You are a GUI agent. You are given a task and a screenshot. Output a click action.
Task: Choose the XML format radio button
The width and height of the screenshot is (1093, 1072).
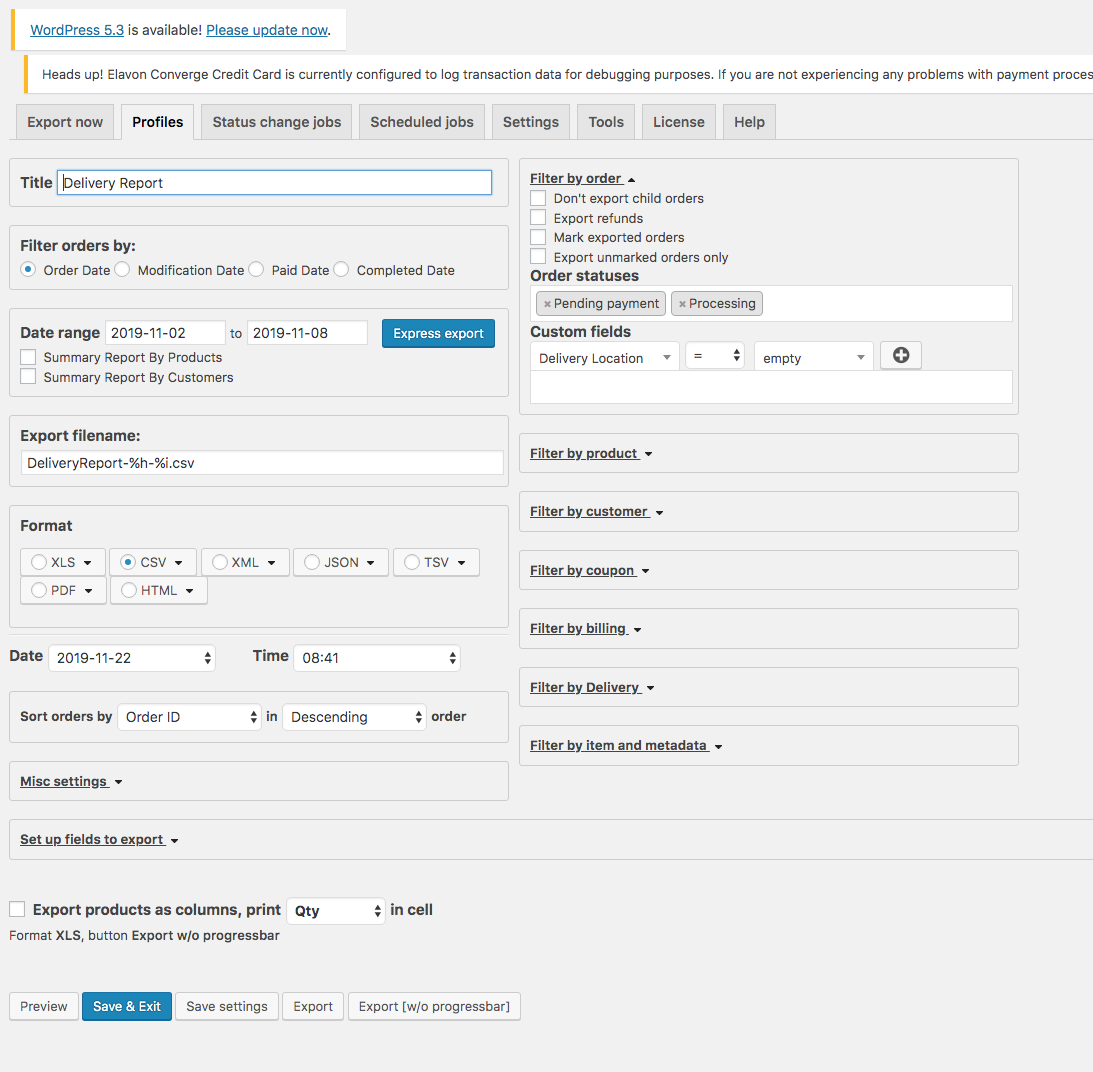click(219, 563)
